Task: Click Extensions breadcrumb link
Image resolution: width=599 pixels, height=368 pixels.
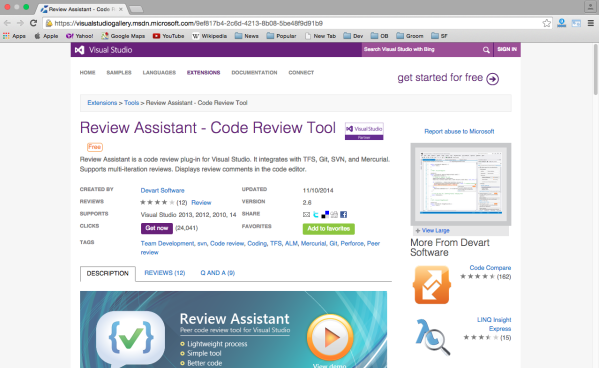Action: 102,103
